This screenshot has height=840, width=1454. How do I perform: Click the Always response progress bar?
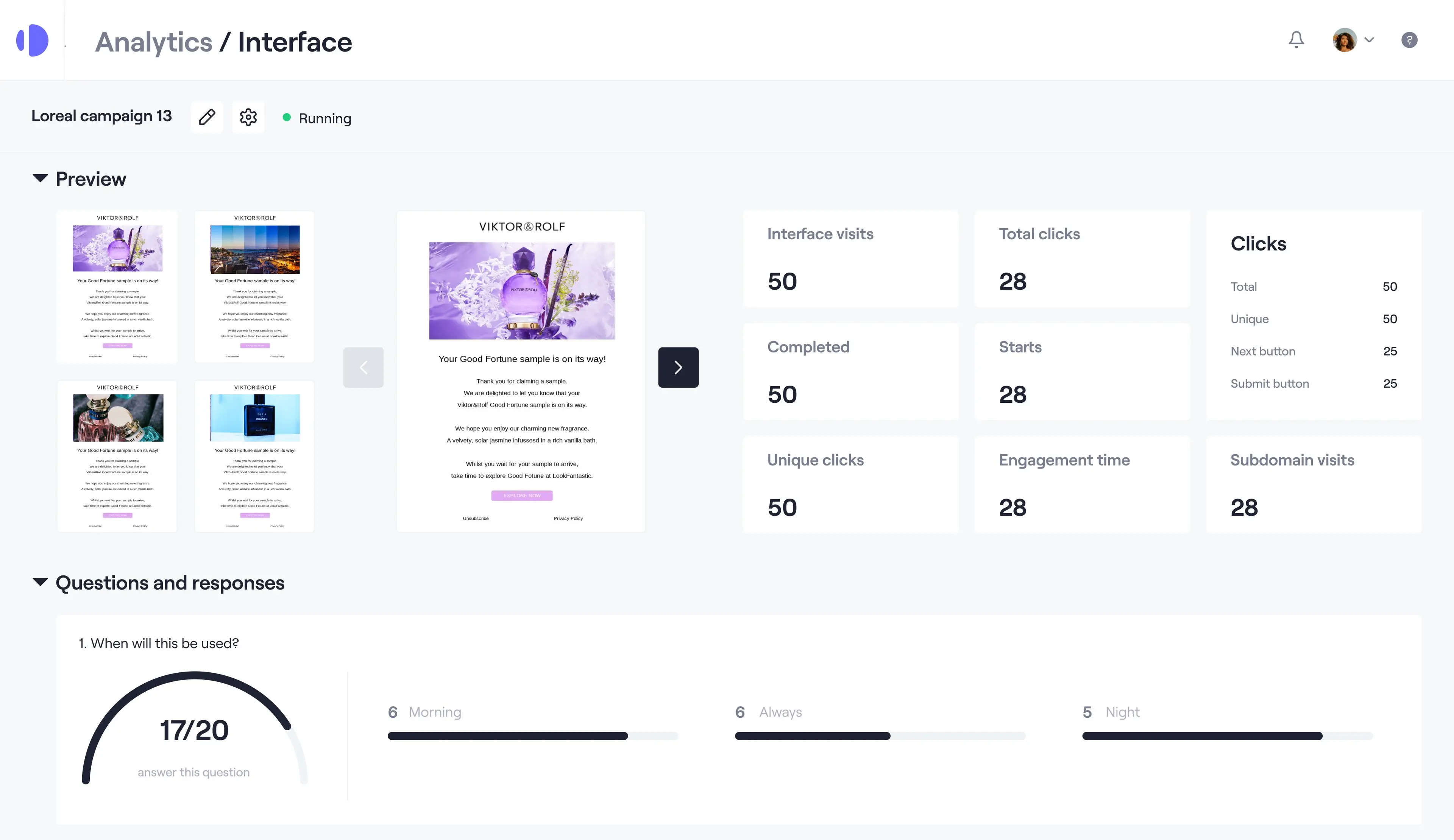click(x=880, y=736)
